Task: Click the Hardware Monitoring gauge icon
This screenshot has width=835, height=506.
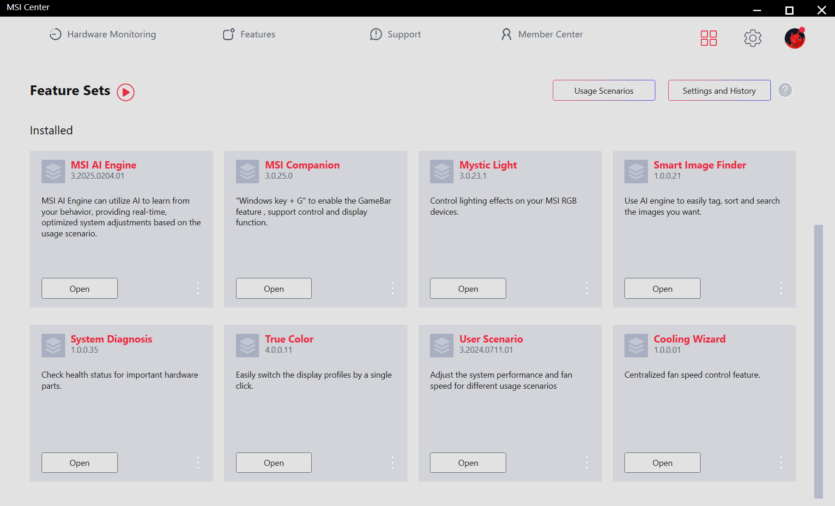Action: 55,34
